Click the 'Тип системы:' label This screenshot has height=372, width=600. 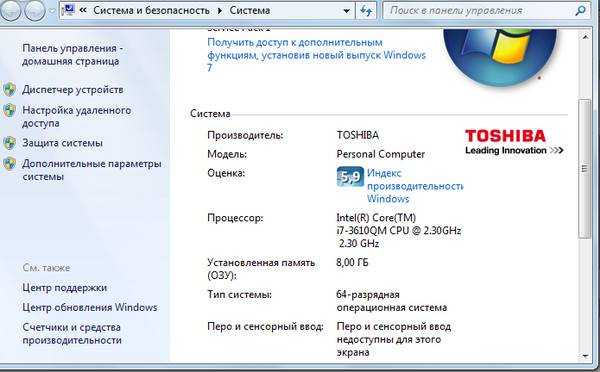[240, 295]
